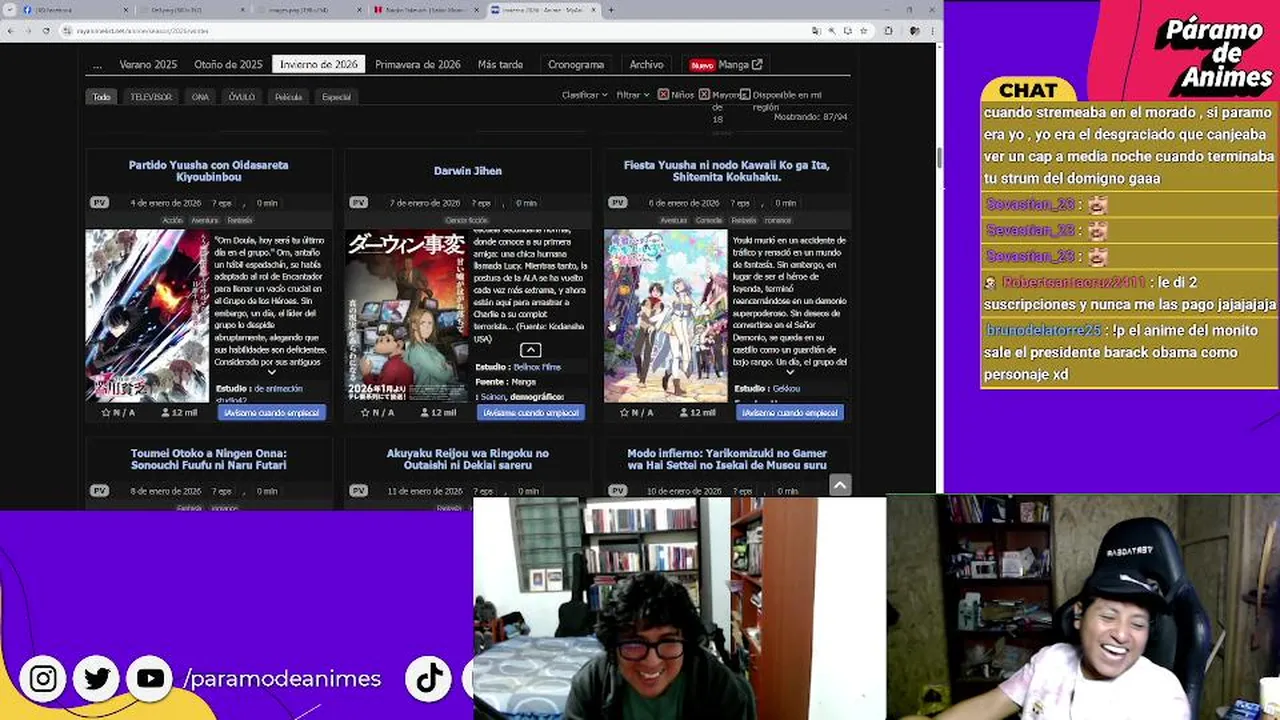Play the PV badge for Fiesta Yuusha
Image resolution: width=1280 pixels, height=720 pixels.
pos(617,203)
